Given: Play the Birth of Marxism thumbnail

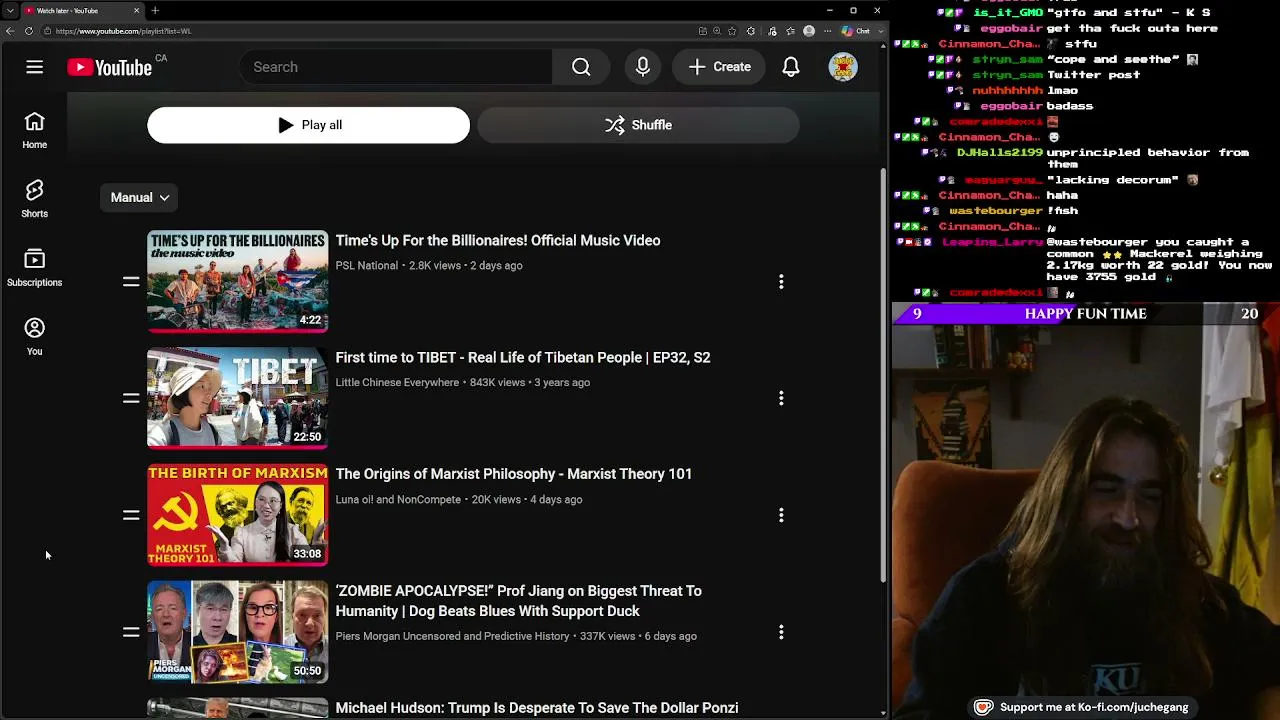Looking at the screenshot, I should [237, 515].
